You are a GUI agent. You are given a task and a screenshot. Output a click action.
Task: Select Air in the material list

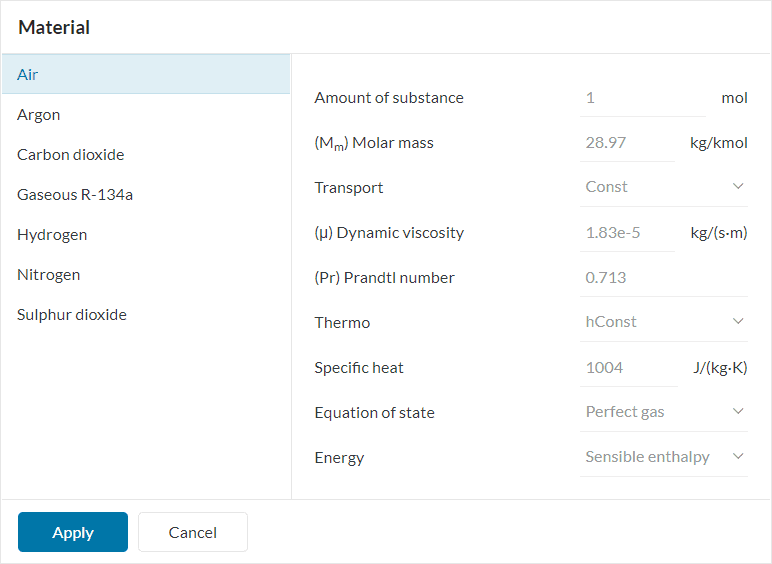(145, 74)
